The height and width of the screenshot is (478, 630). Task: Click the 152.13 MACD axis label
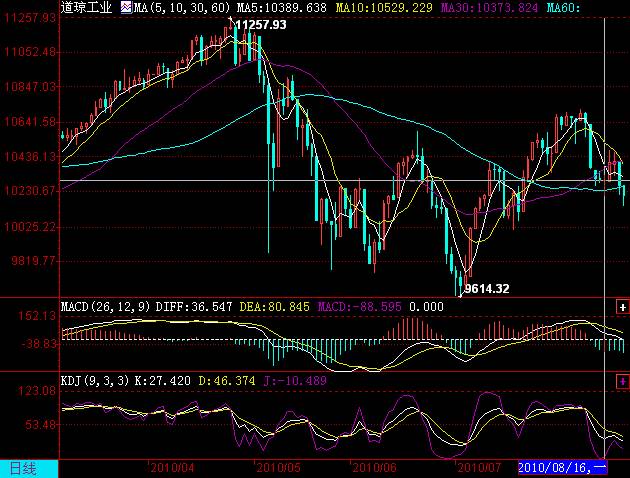pos(37,316)
